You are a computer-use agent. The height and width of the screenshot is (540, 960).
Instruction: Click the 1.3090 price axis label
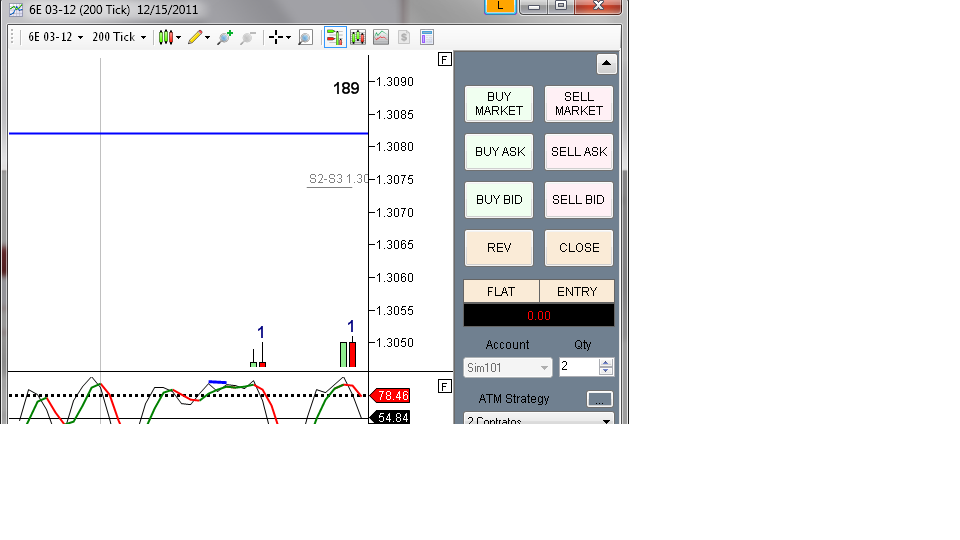(x=394, y=82)
